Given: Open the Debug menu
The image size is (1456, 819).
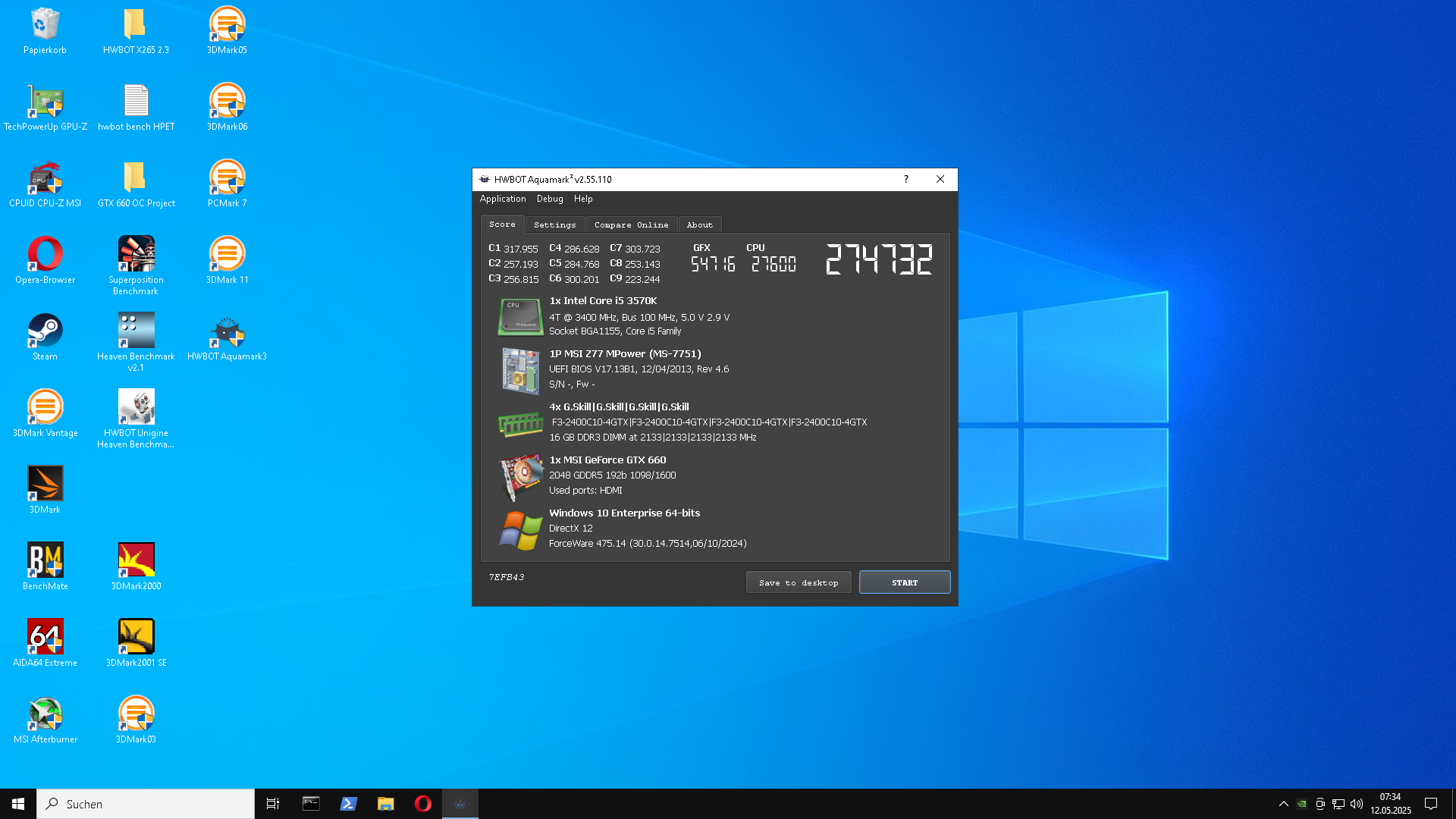Looking at the screenshot, I should tap(550, 199).
